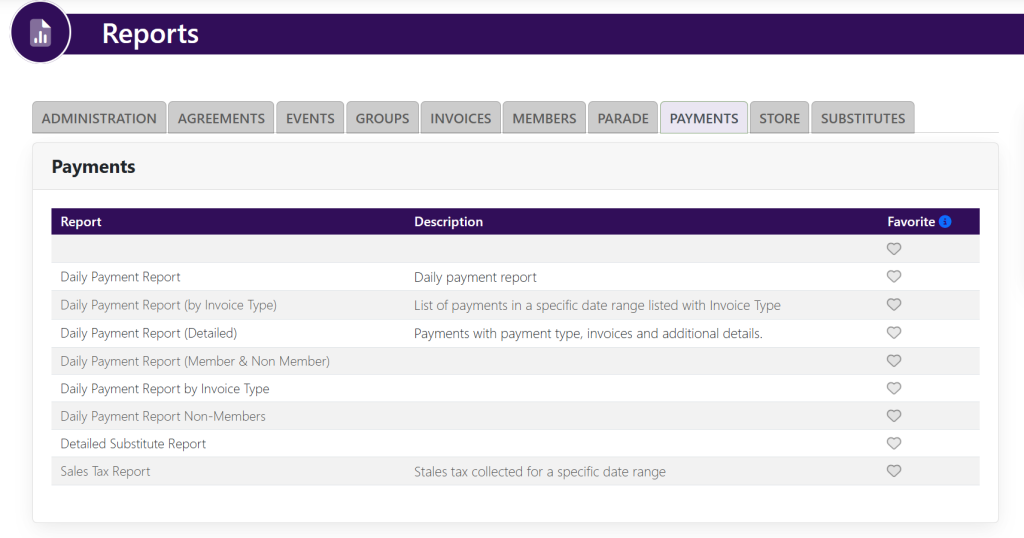Open the Store tab
The width and height of the screenshot is (1024, 538).
(x=779, y=118)
